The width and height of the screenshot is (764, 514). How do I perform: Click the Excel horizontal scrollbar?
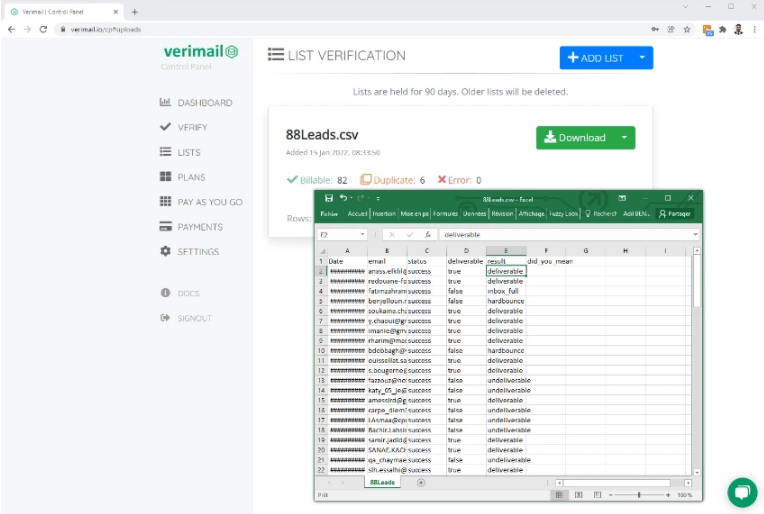click(617, 483)
